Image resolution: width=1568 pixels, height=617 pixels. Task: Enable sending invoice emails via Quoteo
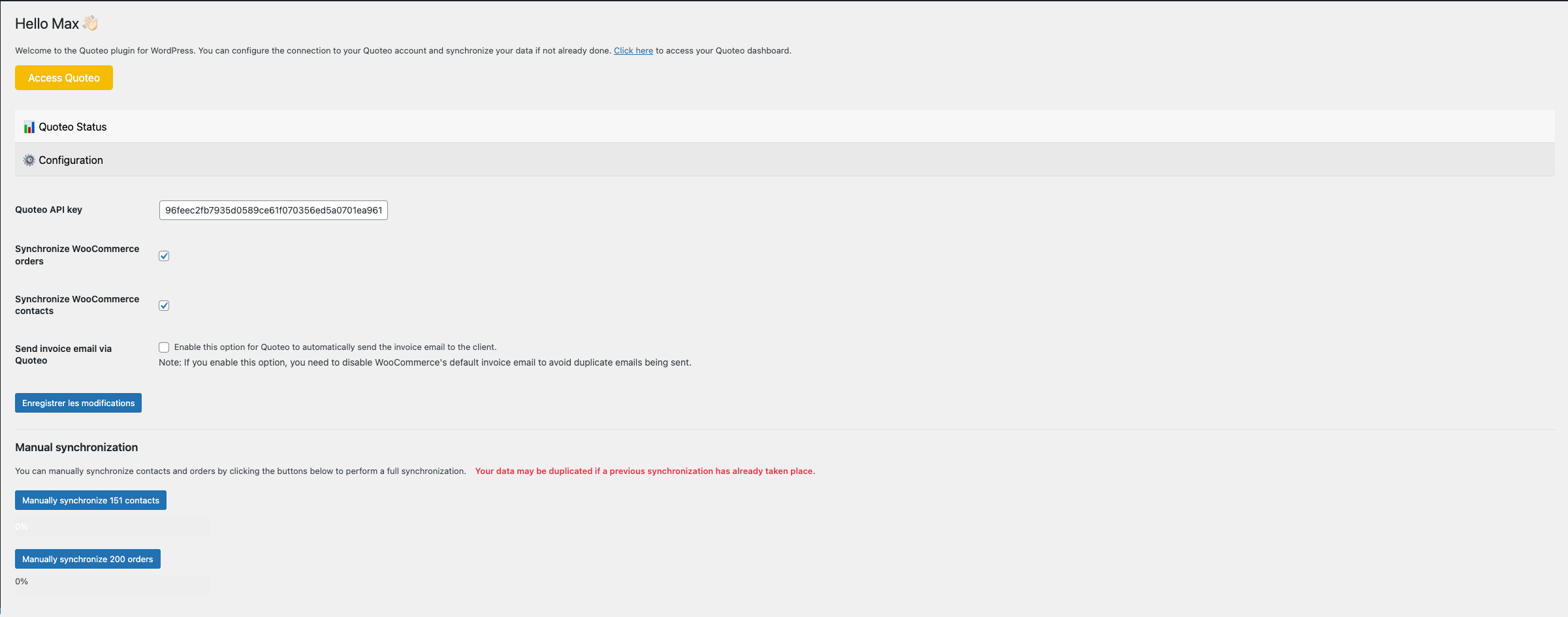(x=164, y=347)
